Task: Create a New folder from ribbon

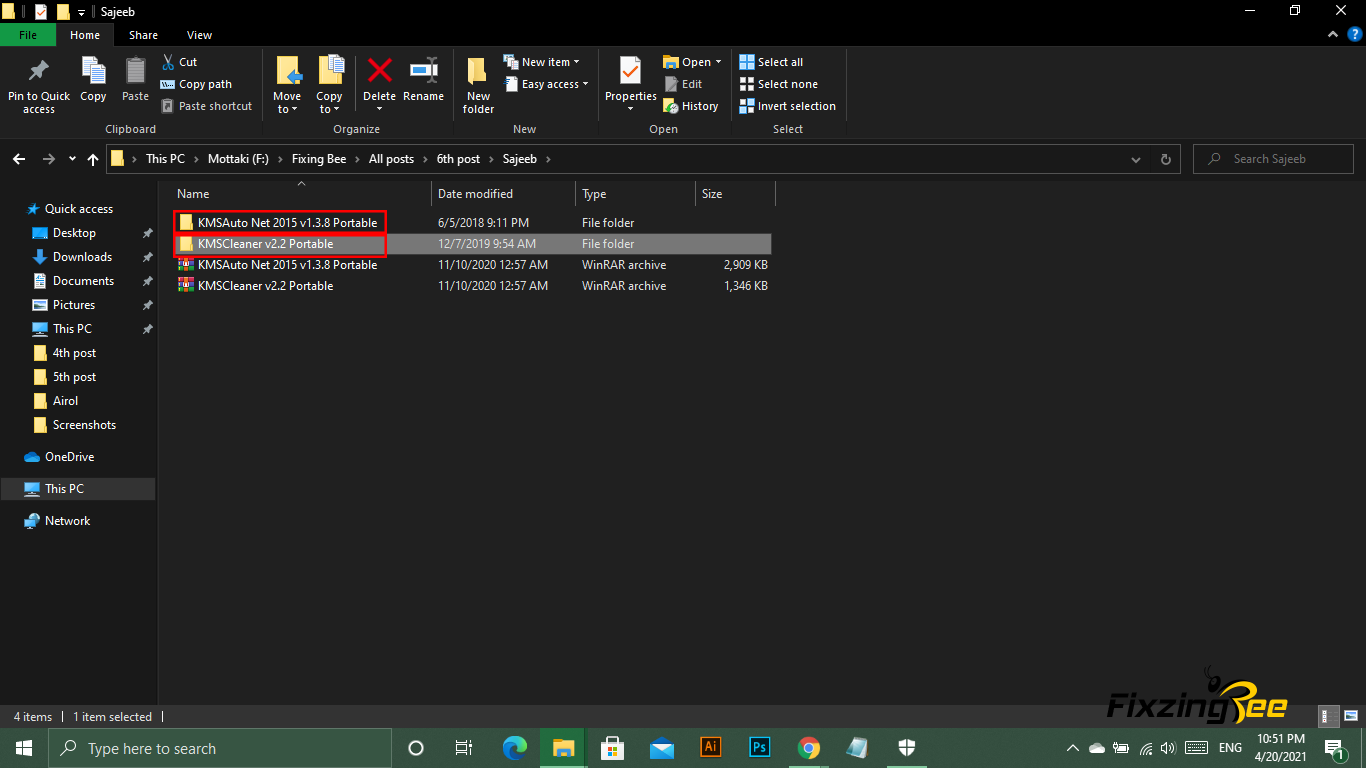Action: (478, 84)
